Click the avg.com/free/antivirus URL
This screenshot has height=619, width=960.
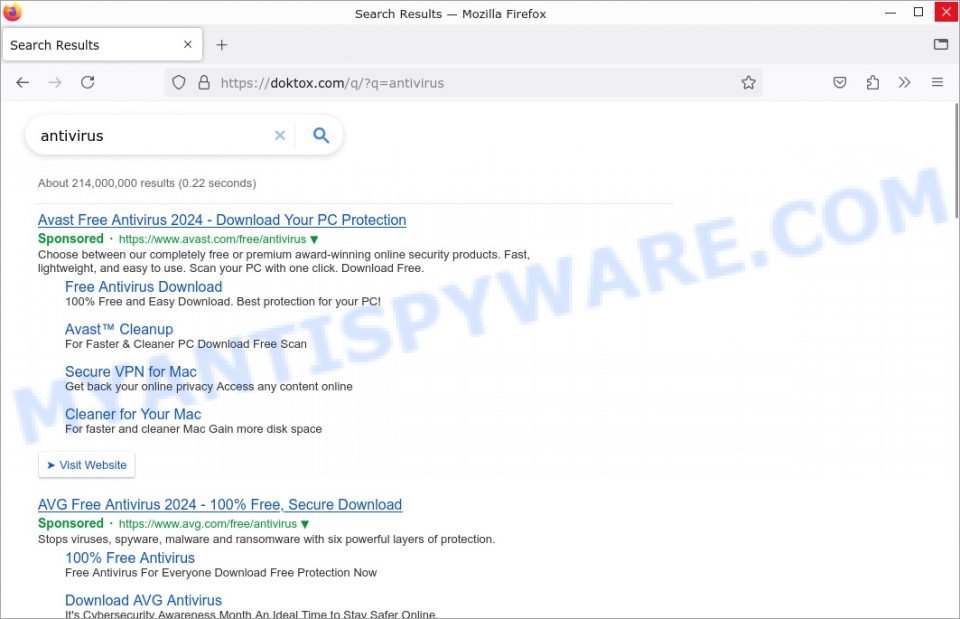point(208,524)
